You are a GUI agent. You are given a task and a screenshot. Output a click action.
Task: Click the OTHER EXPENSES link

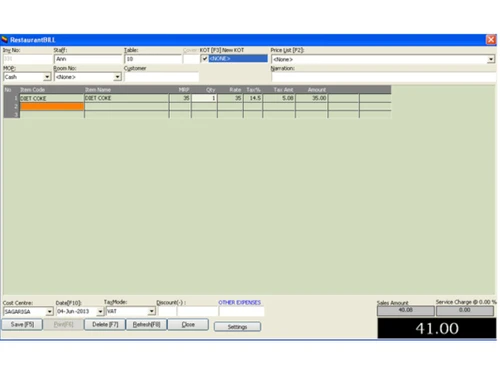[239, 302]
